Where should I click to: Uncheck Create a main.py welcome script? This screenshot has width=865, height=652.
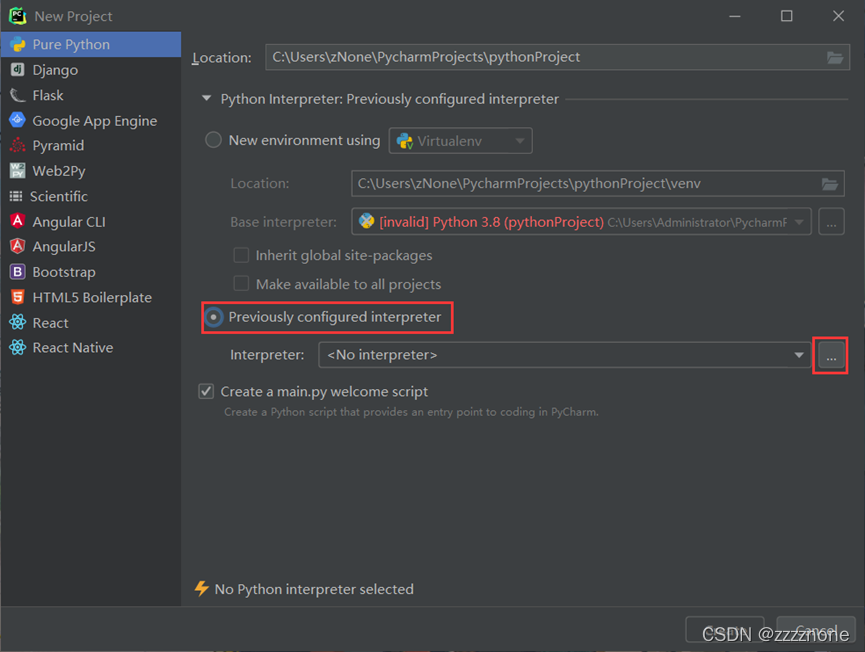point(206,392)
